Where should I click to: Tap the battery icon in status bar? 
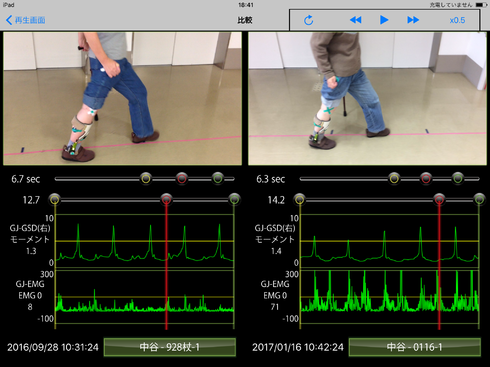[x=481, y=5]
